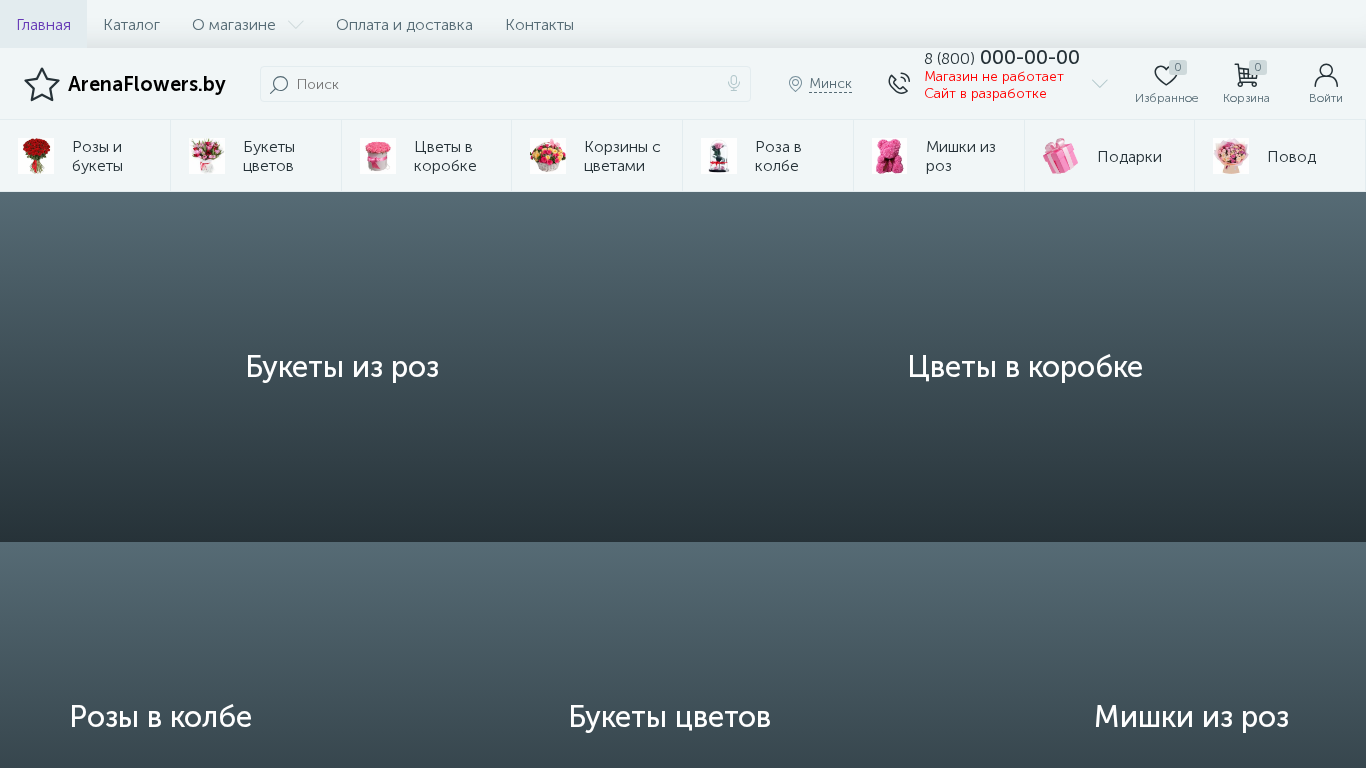This screenshot has height=768, width=1366.
Task: Click the ArenaFlowers.by star logo icon
Action: tap(42, 84)
